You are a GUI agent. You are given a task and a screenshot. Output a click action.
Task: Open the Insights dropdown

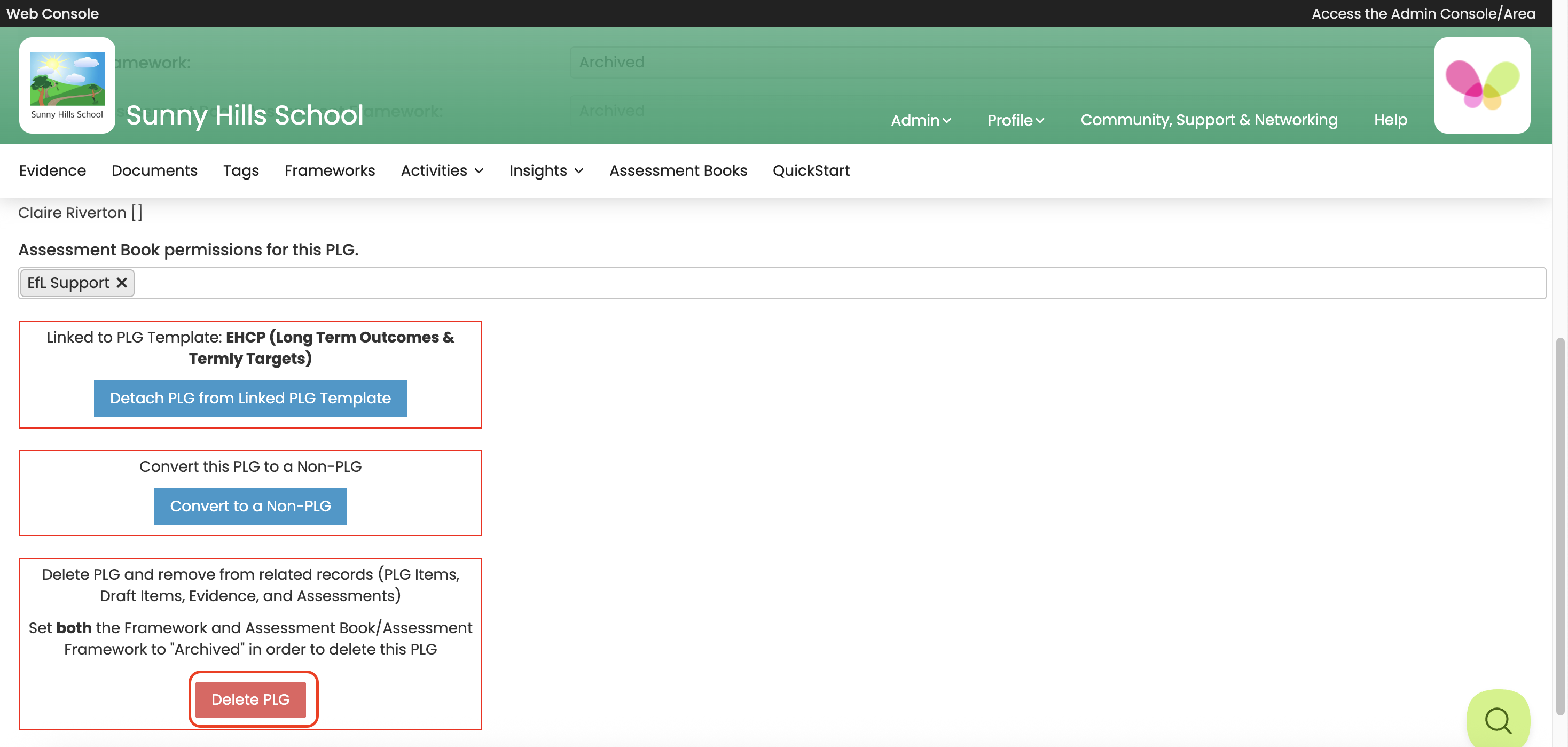546,171
